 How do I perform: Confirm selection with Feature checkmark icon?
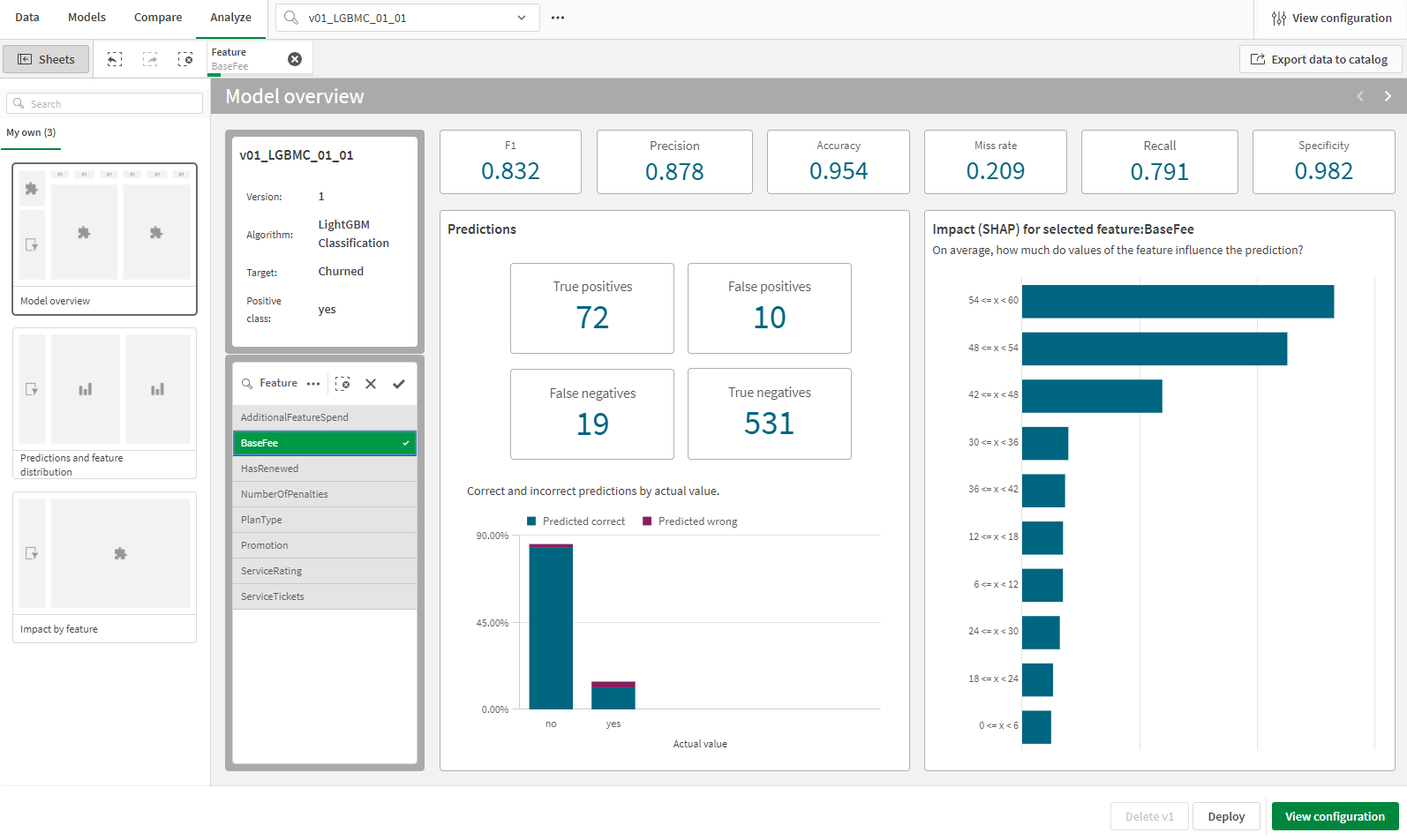pos(399,384)
